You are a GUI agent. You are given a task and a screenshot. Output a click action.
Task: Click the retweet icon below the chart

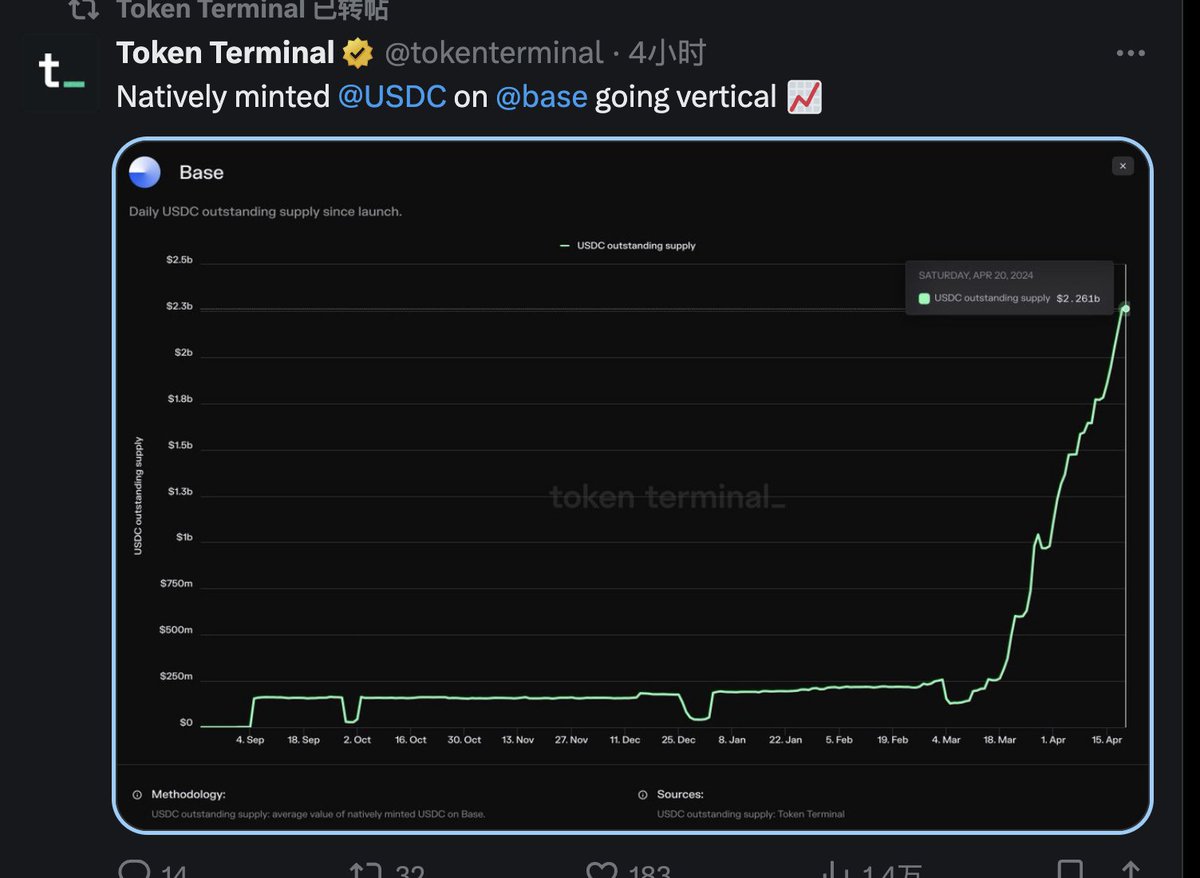[x=365, y=870]
